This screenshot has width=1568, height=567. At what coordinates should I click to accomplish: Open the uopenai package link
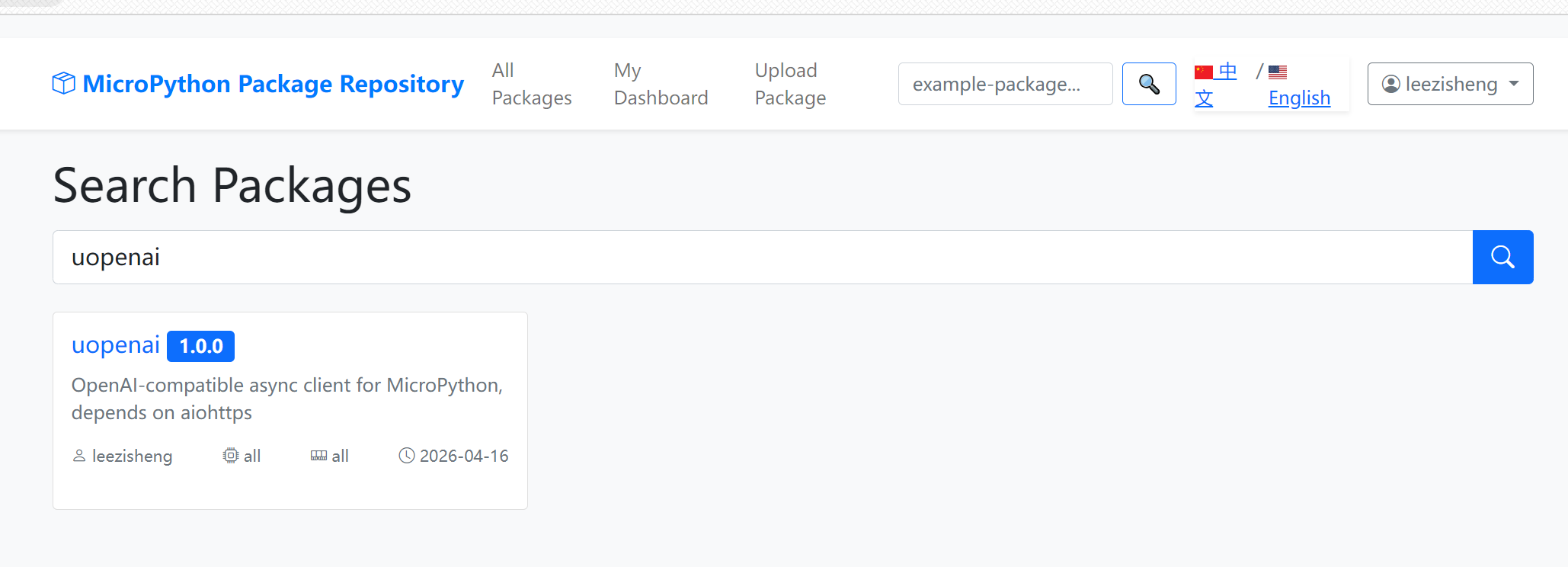pyautogui.click(x=116, y=345)
